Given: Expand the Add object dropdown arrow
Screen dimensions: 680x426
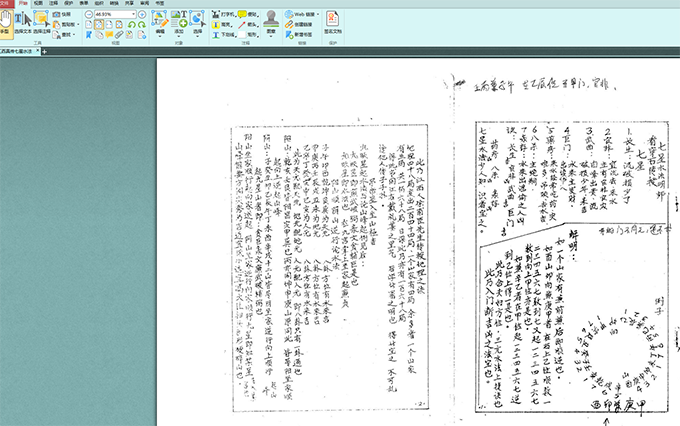Looking at the screenshot, I should (179, 36).
